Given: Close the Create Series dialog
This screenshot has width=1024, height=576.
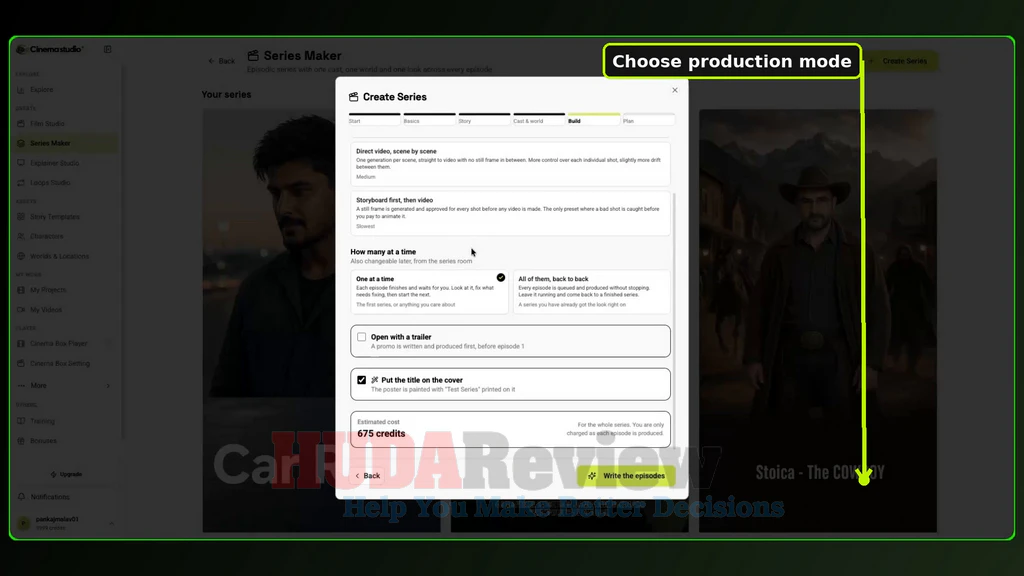Looking at the screenshot, I should (x=675, y=90).
